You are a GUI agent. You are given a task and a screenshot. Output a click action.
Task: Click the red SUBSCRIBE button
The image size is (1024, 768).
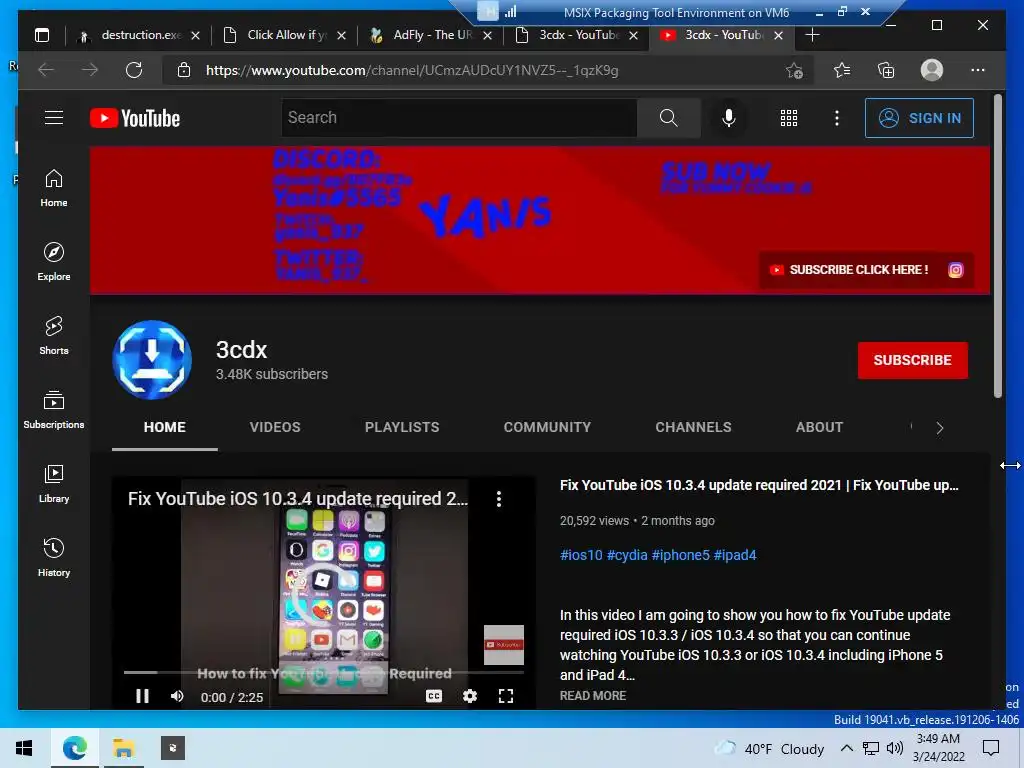(x=912, y=360)
